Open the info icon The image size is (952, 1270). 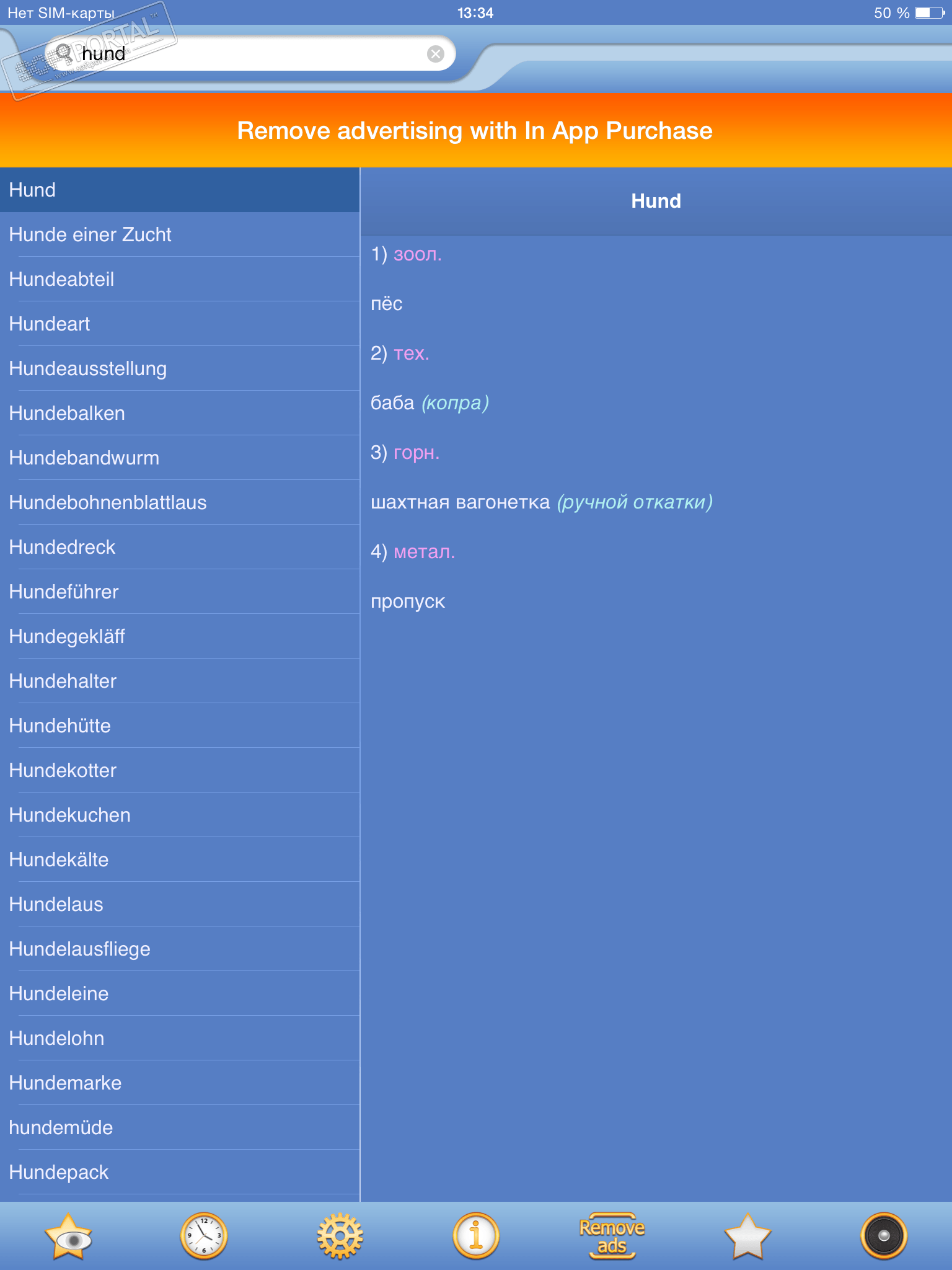(x=475, y=1236)
